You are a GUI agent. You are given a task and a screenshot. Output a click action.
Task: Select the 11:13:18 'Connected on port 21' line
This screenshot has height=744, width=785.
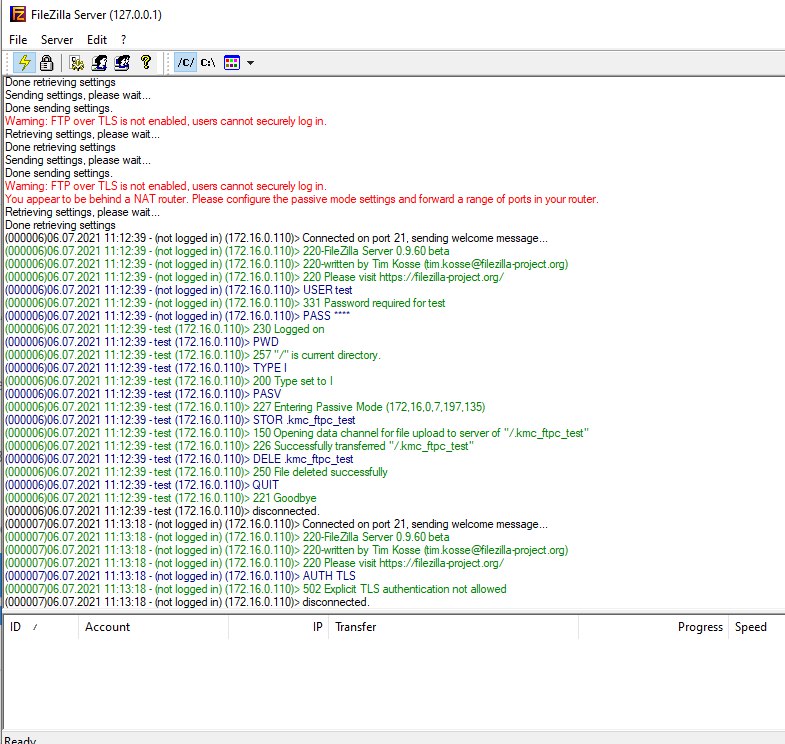pyautogui.click(x=276, y=524)
